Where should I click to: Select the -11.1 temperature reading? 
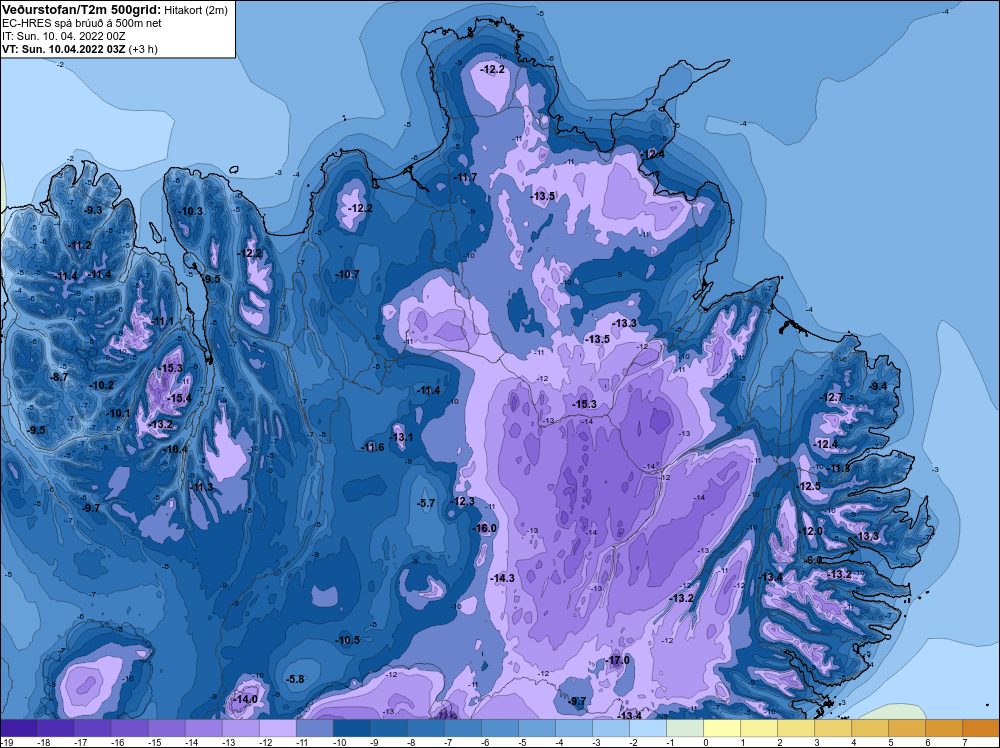(163, 321)
